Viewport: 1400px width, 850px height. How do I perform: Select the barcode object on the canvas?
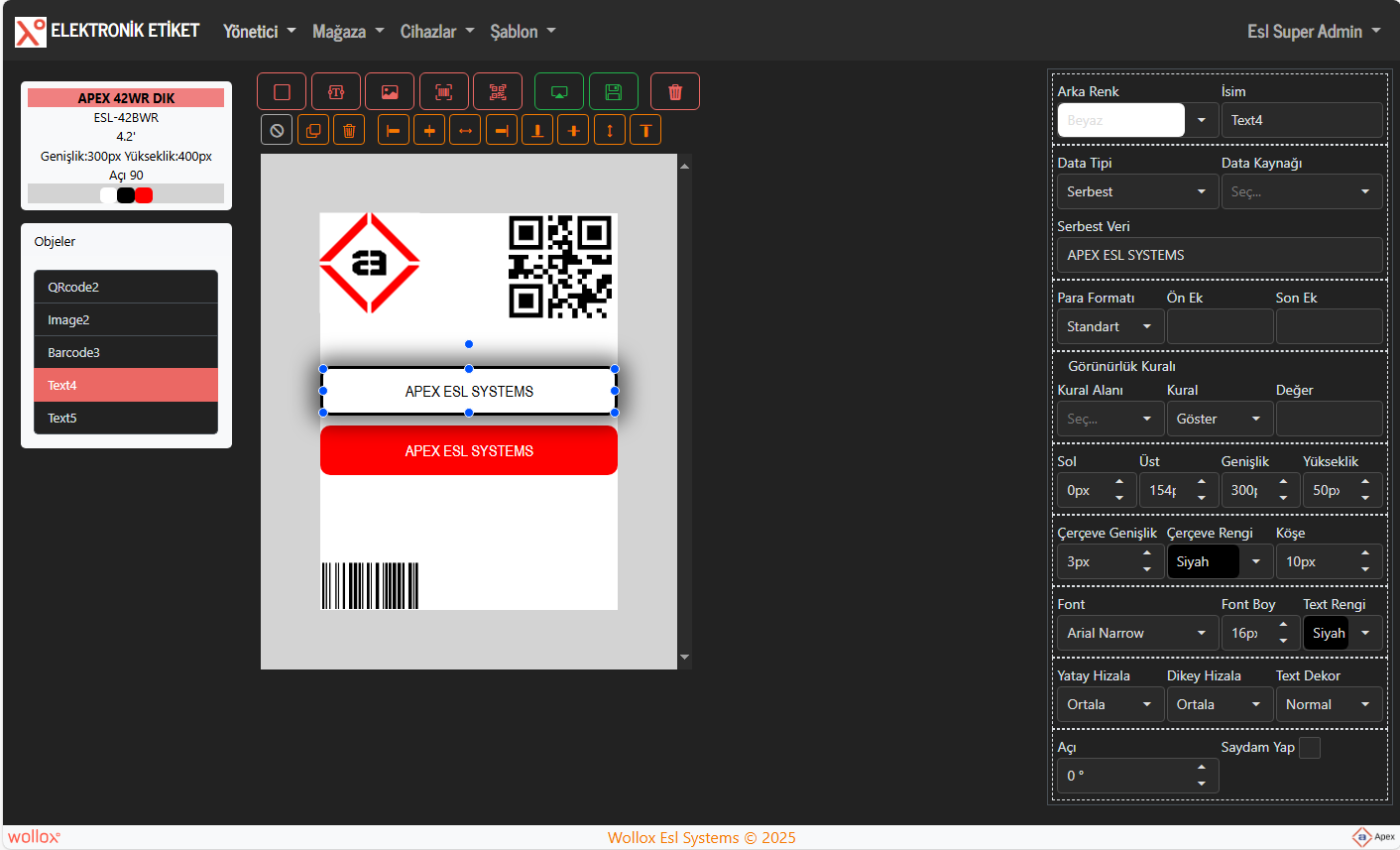[x=370, y=585]
